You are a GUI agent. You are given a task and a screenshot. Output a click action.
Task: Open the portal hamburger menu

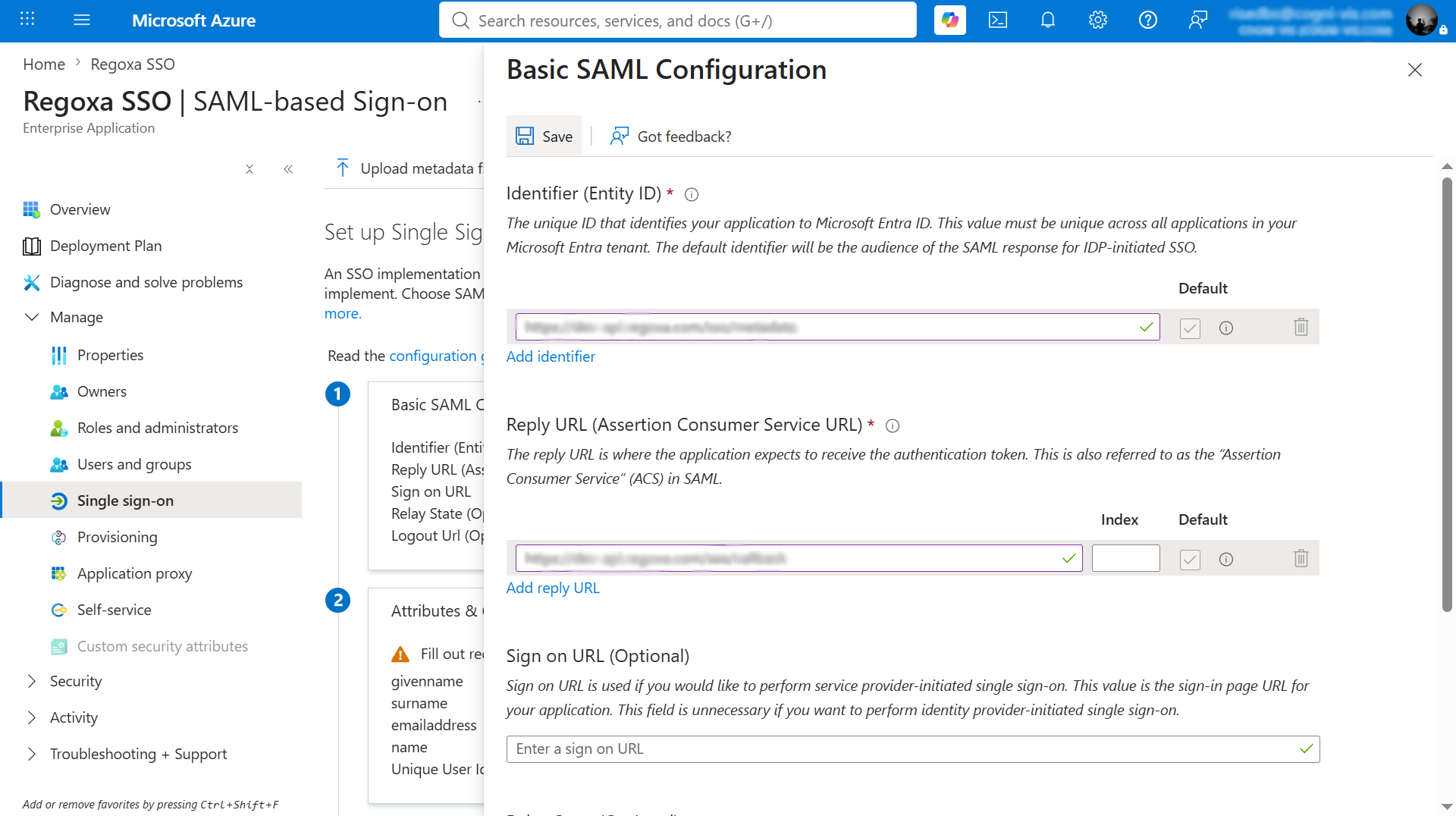click(82, 20)
